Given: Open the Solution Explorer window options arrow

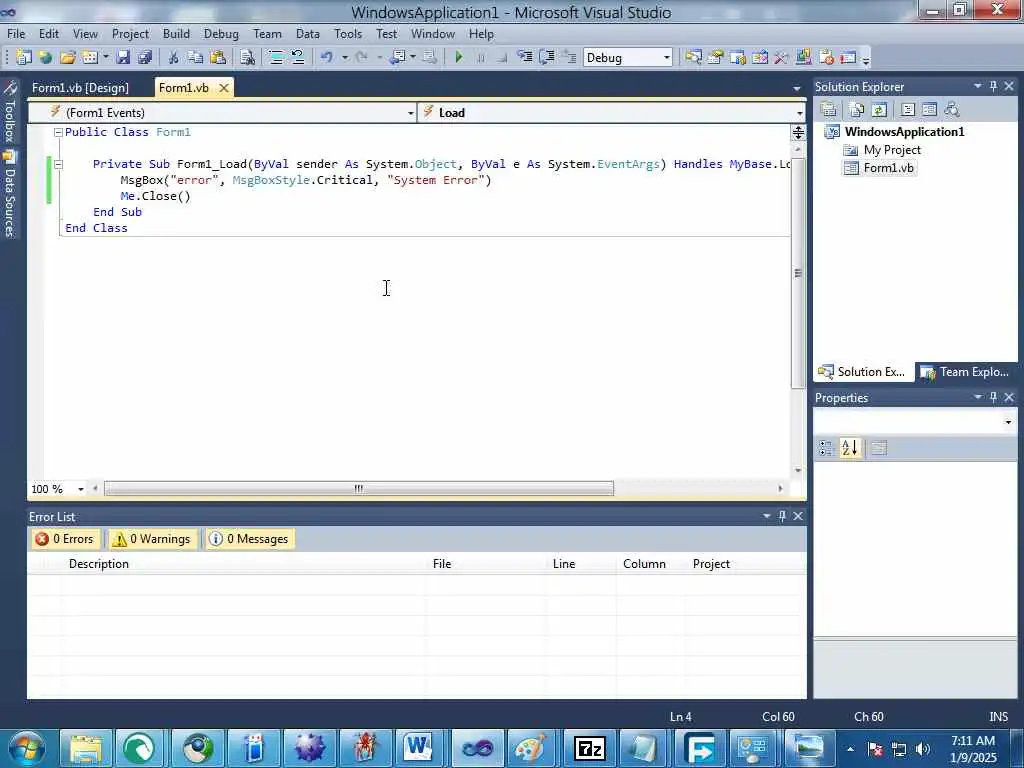Looking at the screenshot, I should click(x=978, y=86).
